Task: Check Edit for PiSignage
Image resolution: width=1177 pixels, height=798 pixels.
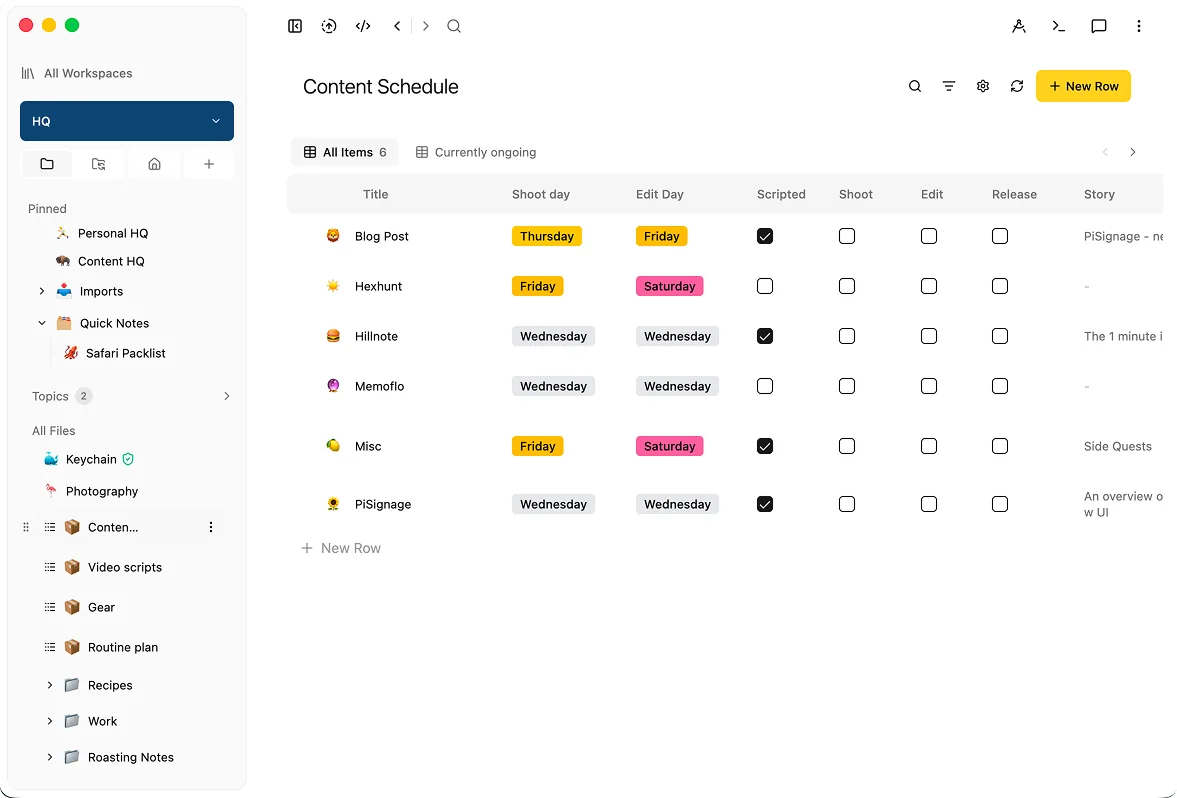Action: click(x=929, y=504)
